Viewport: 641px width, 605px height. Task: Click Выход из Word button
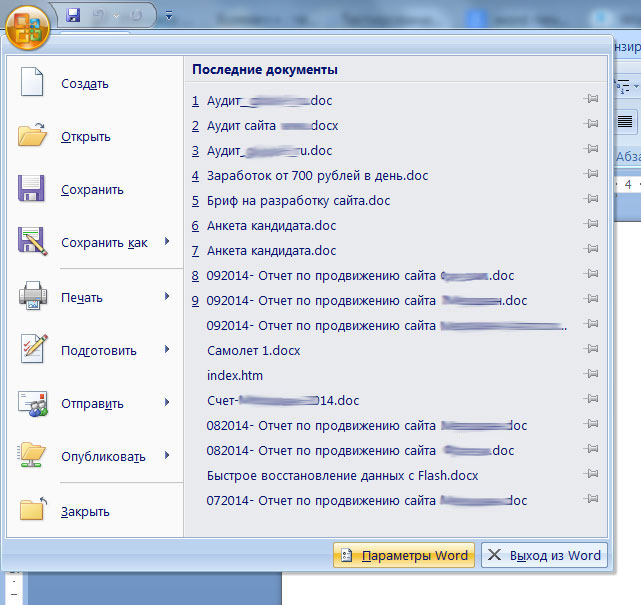tap(545, 555)
